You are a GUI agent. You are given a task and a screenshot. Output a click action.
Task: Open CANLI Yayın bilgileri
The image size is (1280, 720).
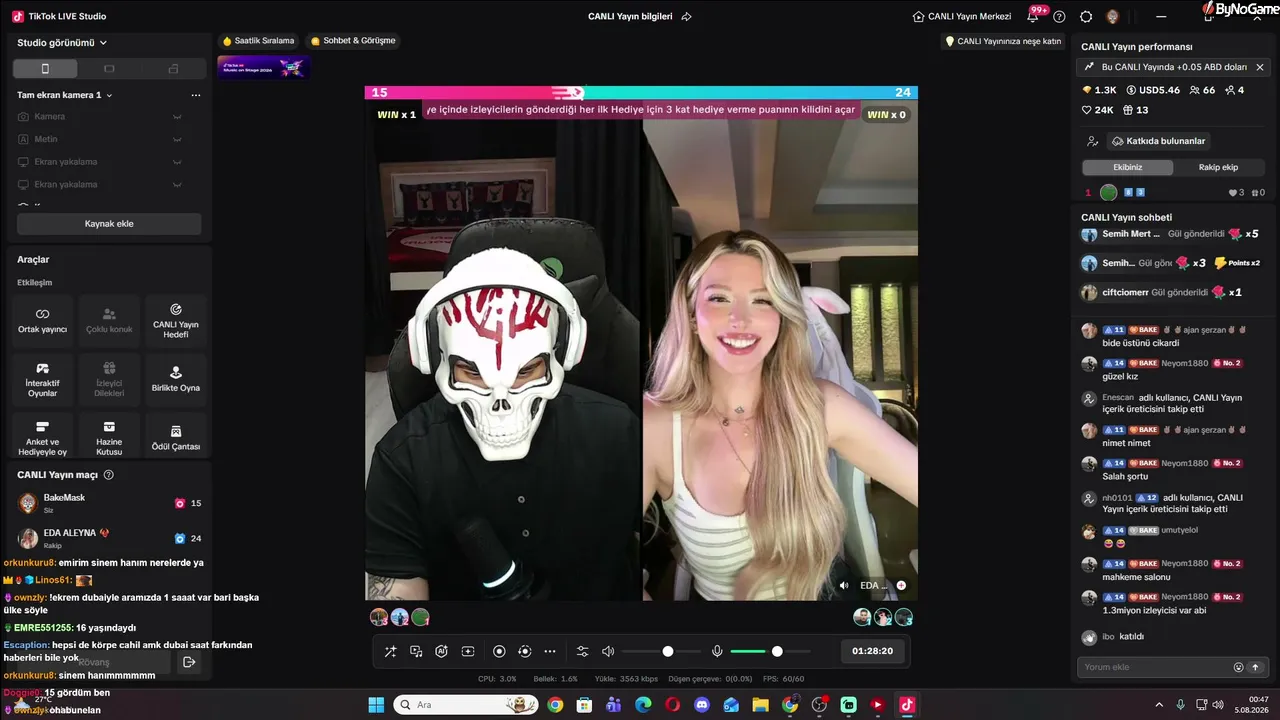630,16
